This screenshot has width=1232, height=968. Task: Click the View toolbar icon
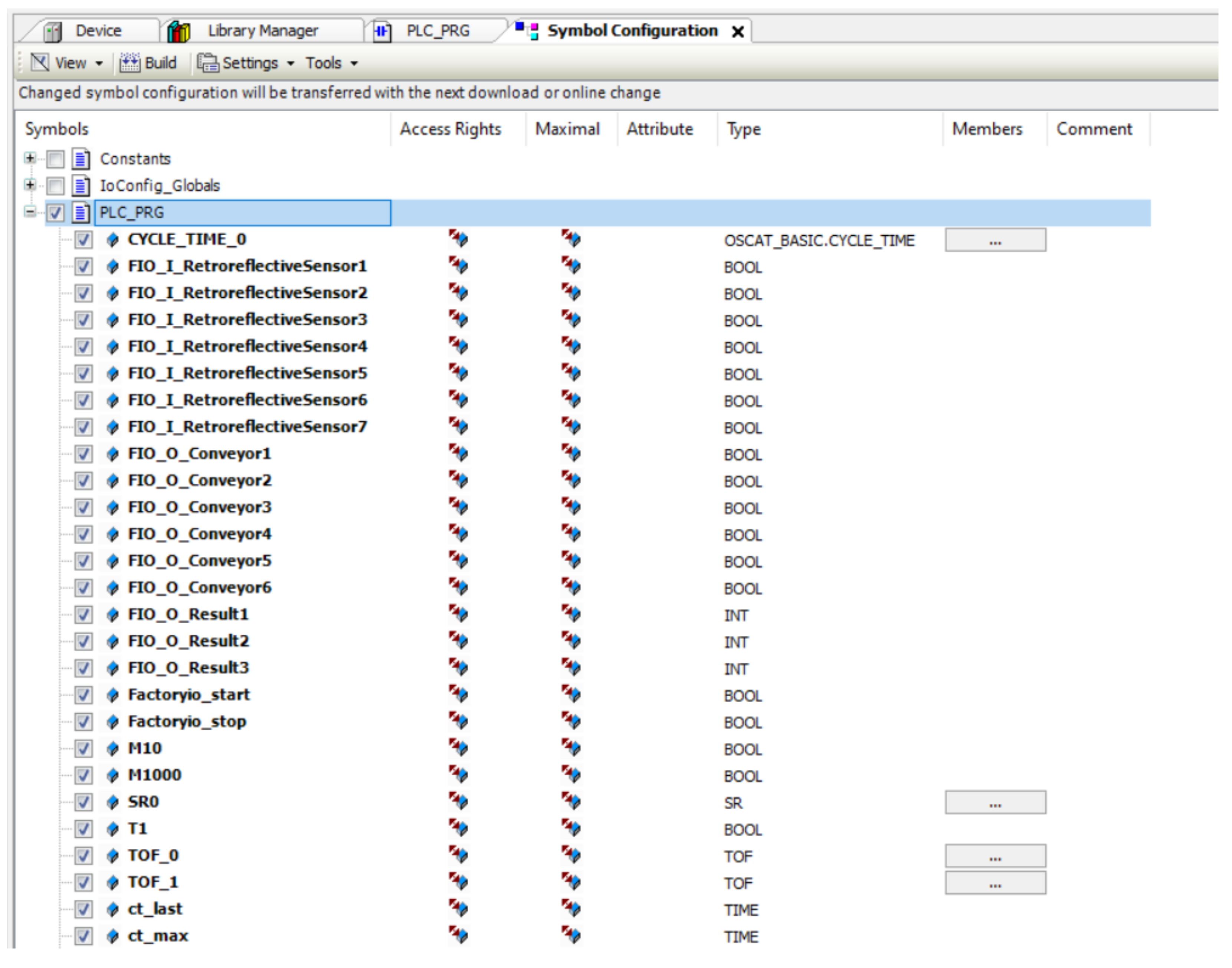coord(40,63)
